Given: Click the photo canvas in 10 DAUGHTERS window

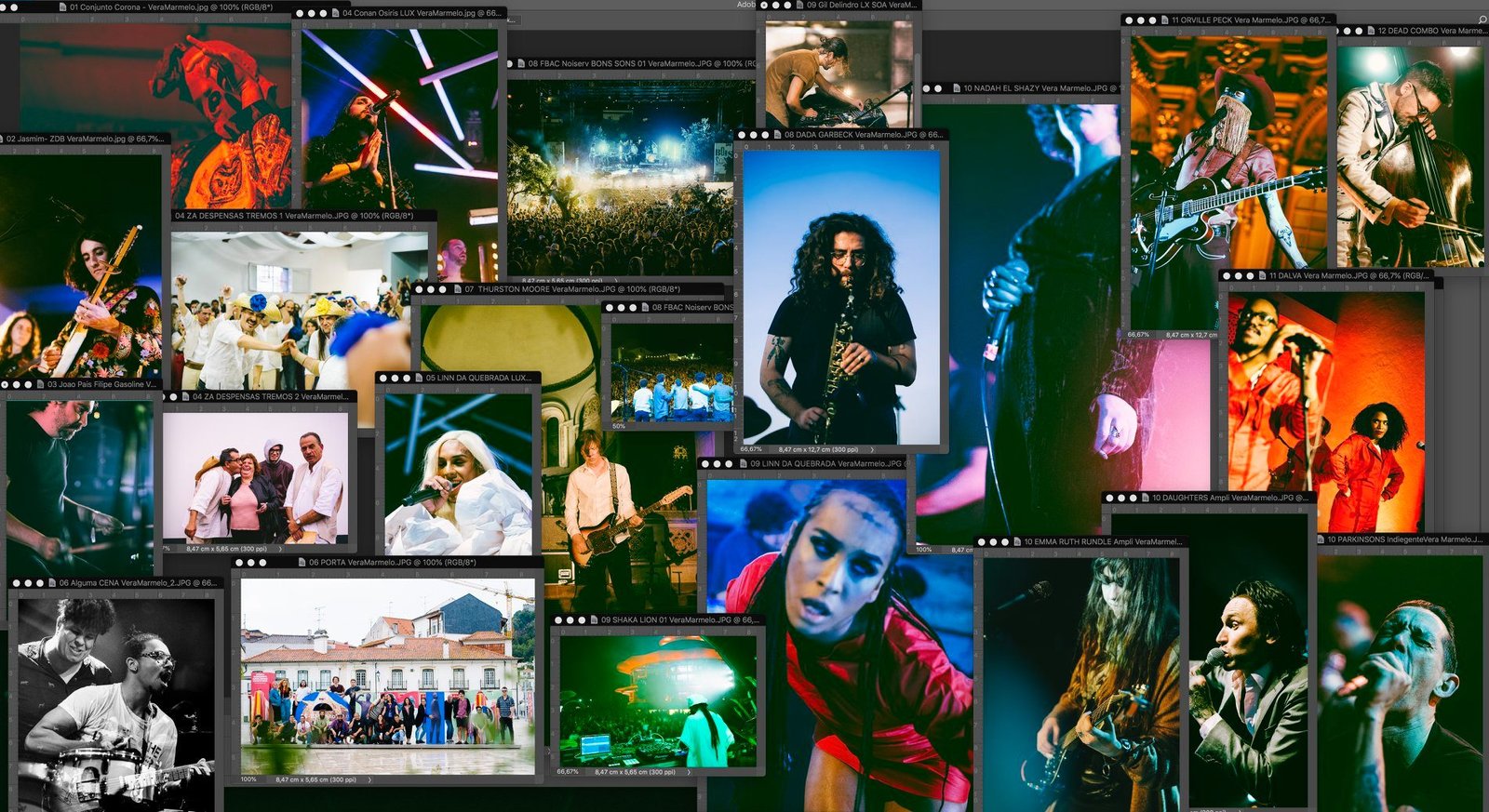Looking at the screenshot, I should [x=1247, y=651].
